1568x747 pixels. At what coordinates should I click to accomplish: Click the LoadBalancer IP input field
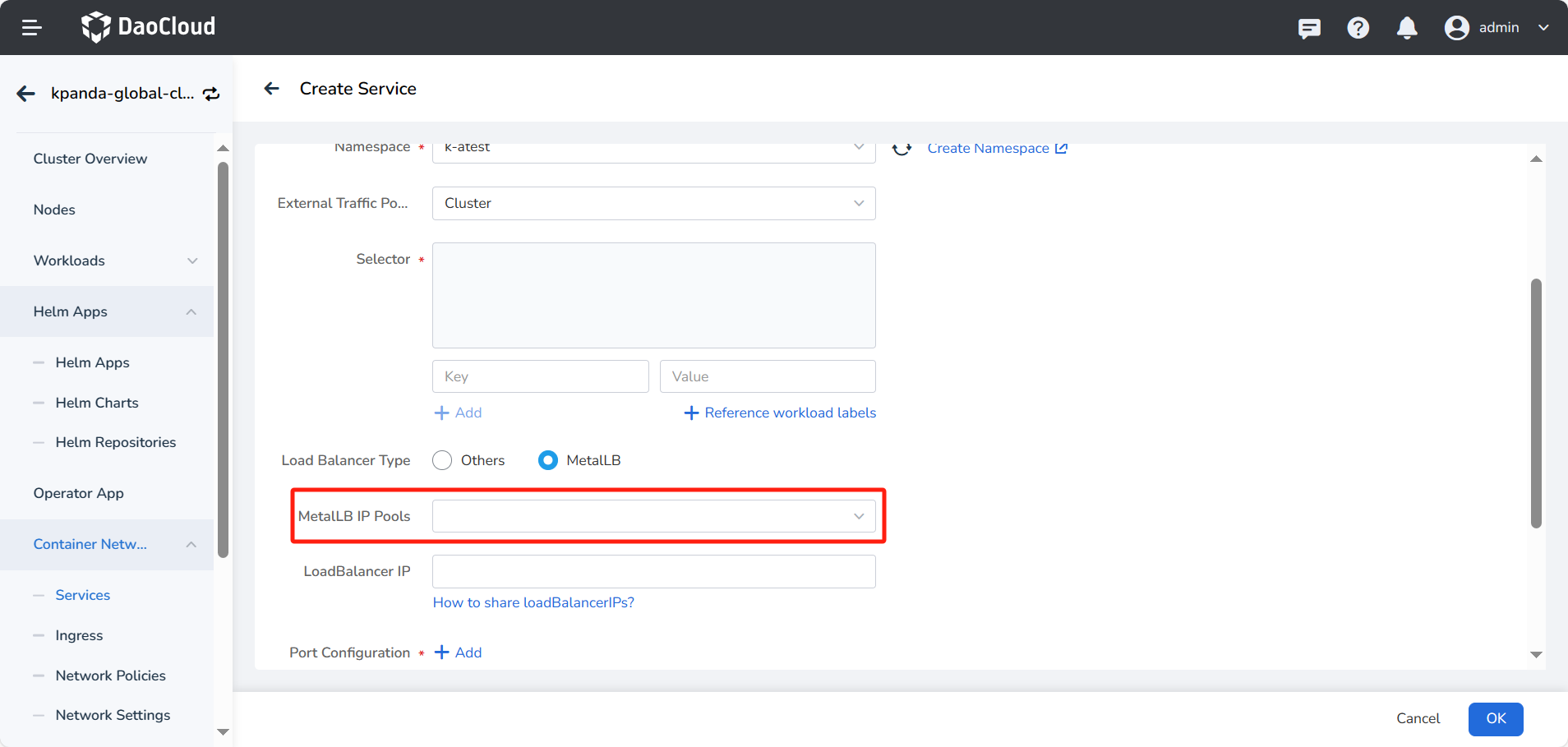[653, 571]
